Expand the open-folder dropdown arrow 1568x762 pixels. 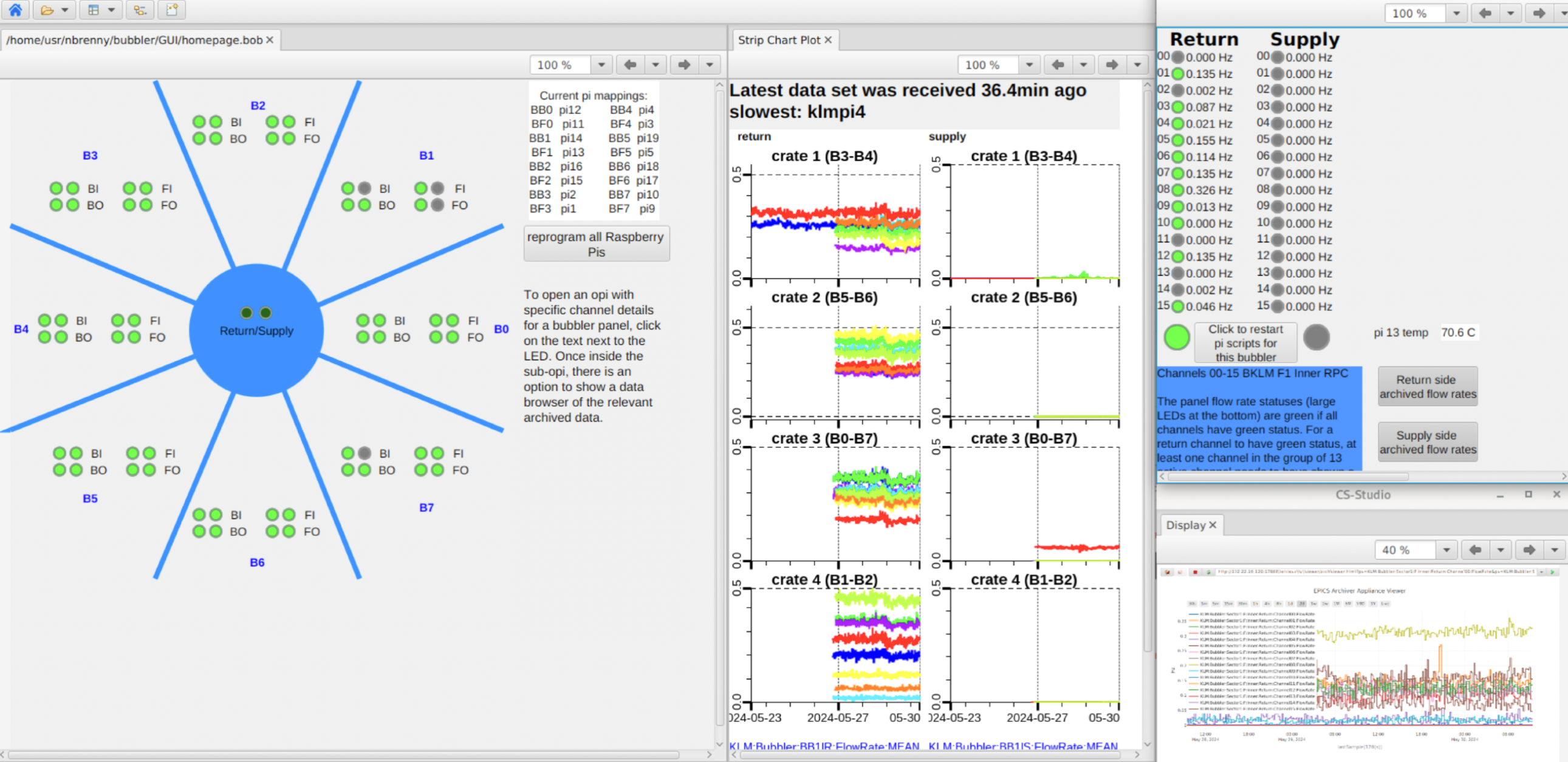(x=64, y=10)
